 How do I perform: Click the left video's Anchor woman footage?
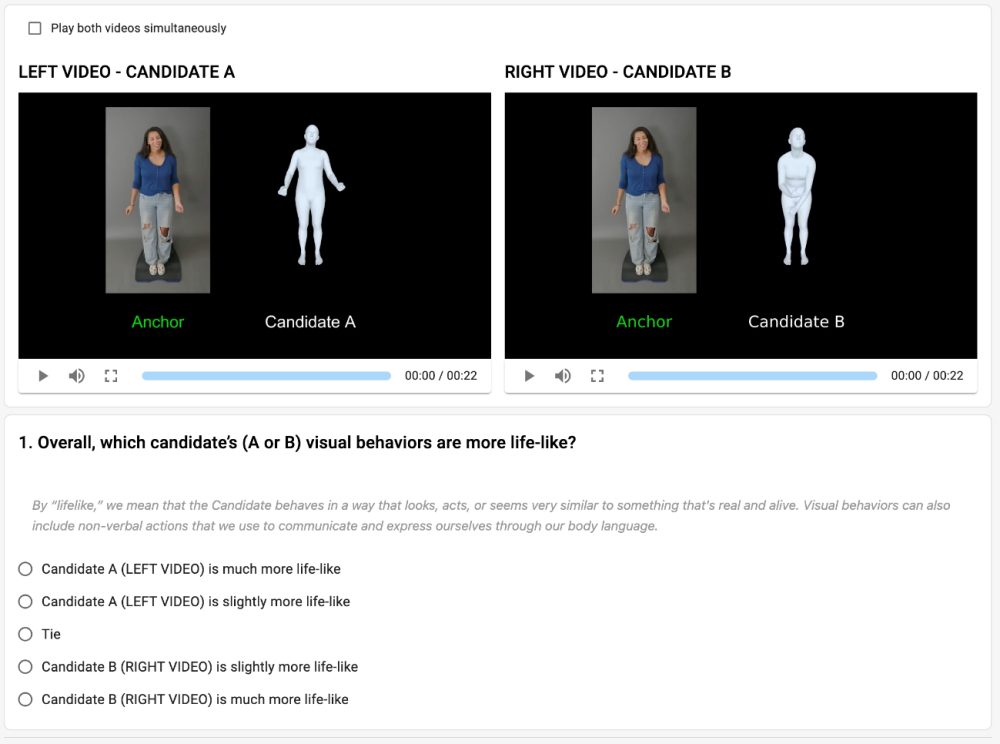[x=158, y=200]
